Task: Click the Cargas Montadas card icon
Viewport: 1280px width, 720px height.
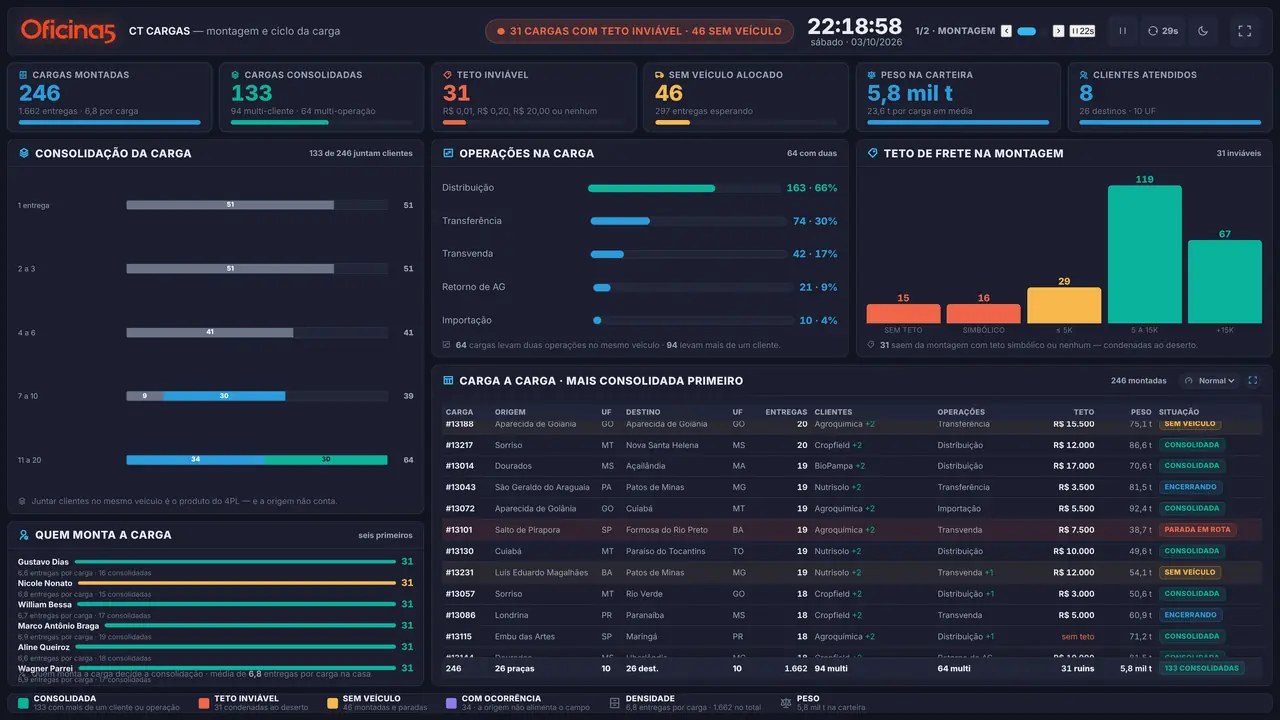Action: point(24,75)
